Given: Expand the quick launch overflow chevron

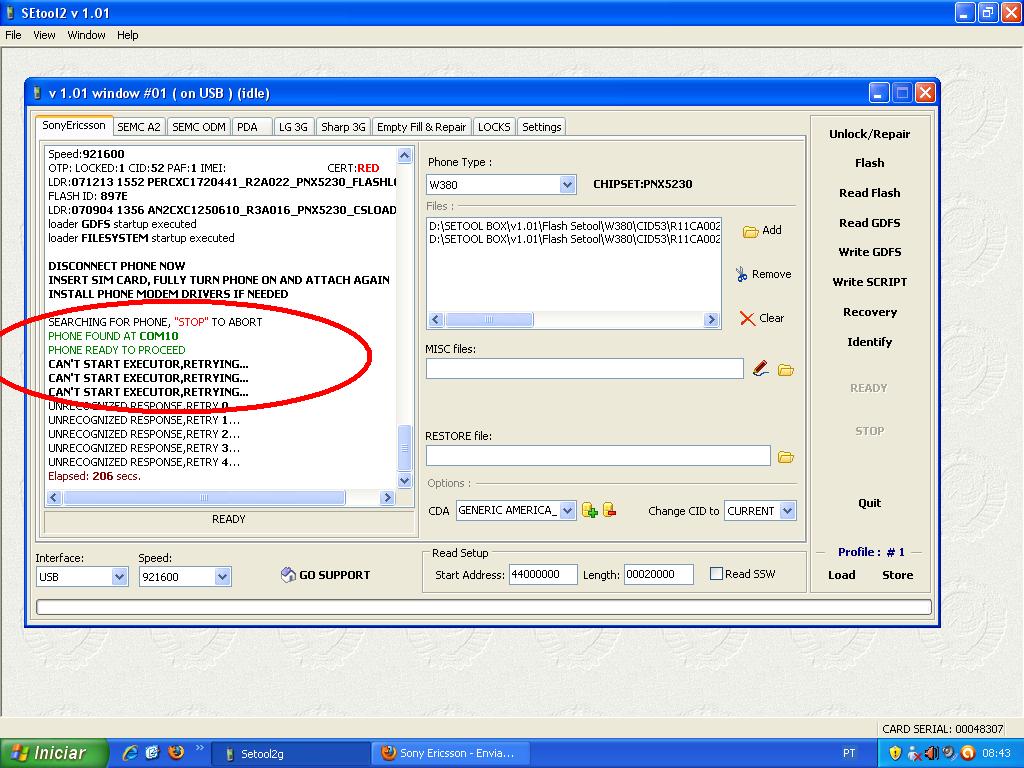Looking at the screenshot, I should [x=199, y=748].
